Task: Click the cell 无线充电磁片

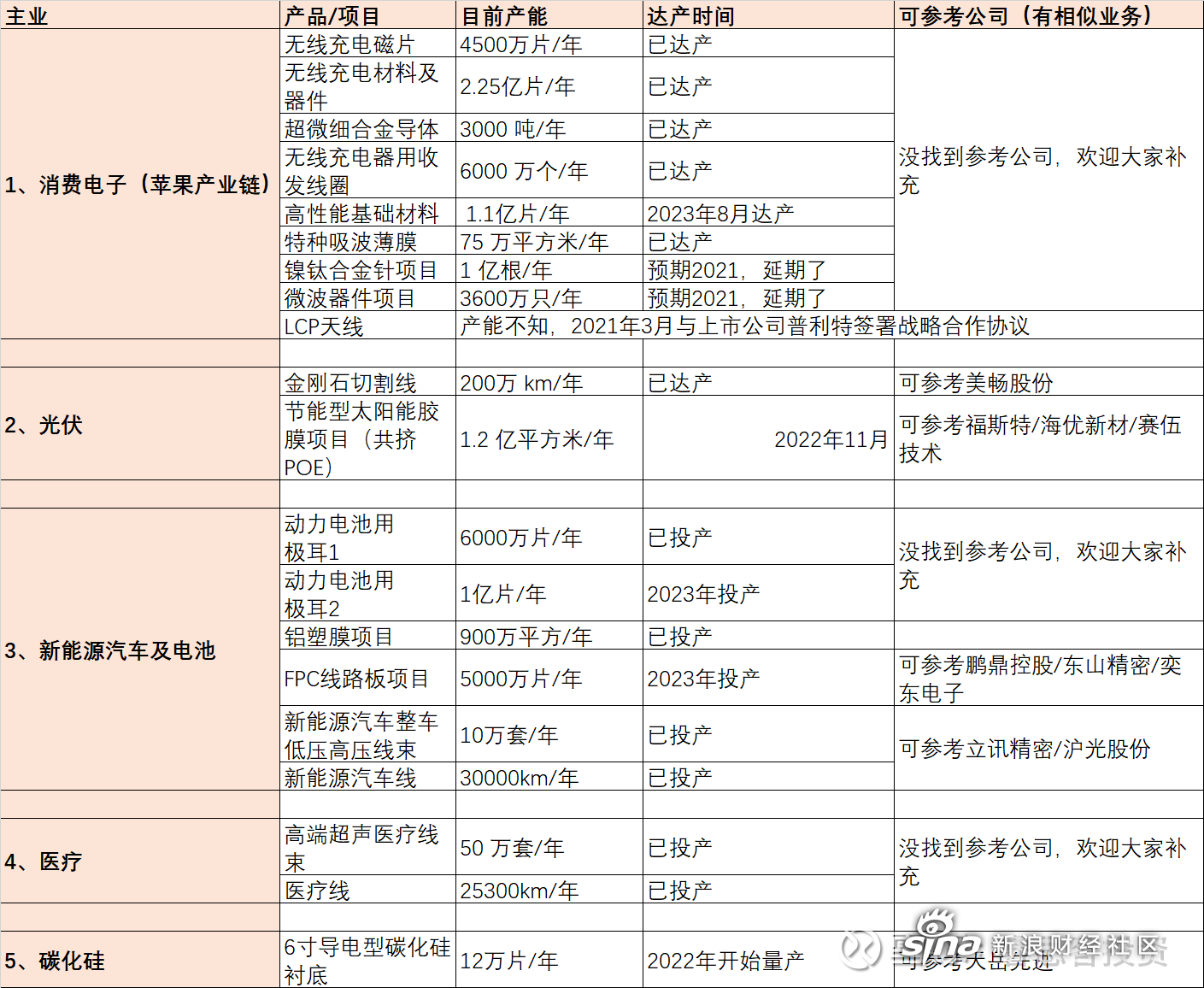Action: tap(367, 44)
